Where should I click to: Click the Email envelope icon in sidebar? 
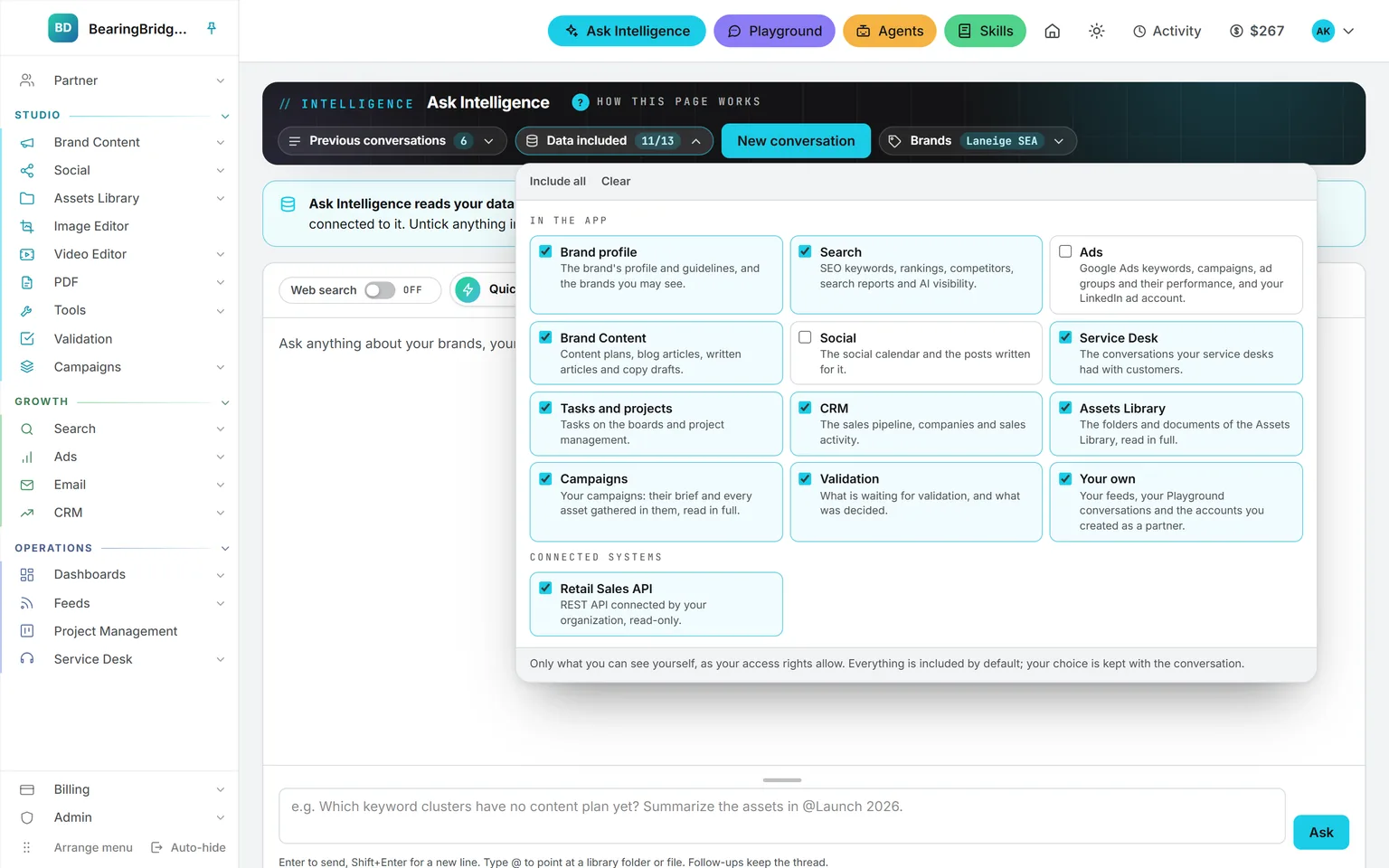[x=27, y=485]
